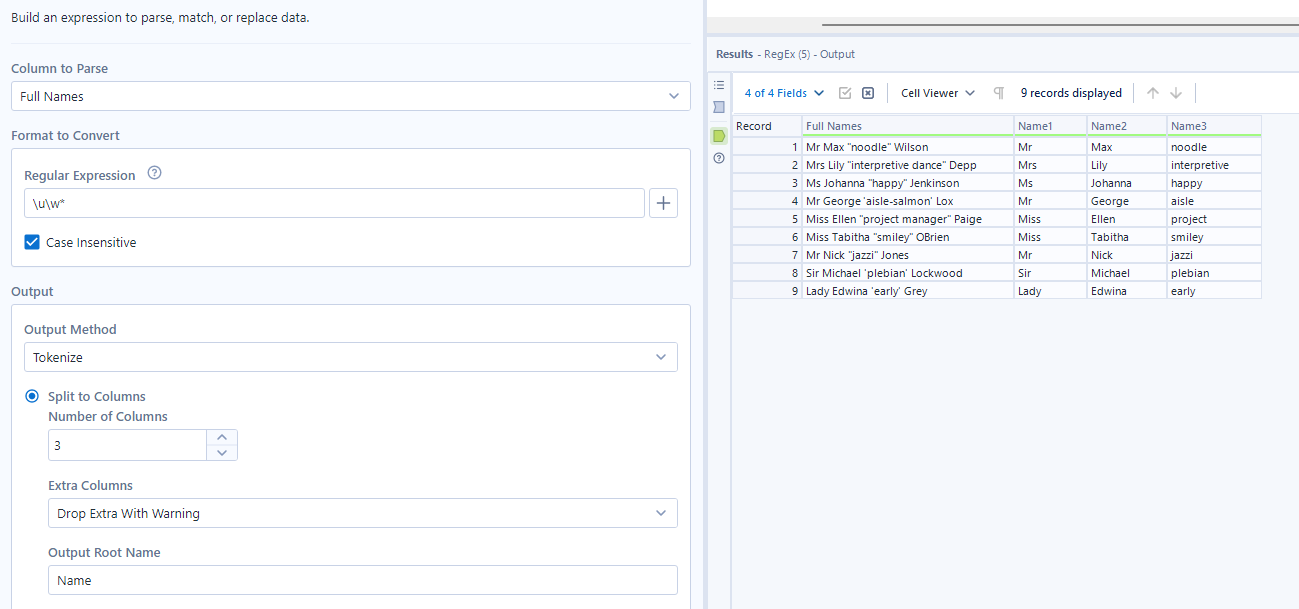Decrease Number of Columns with down stepper
1299x609 pixels.
tap(222, 453)
